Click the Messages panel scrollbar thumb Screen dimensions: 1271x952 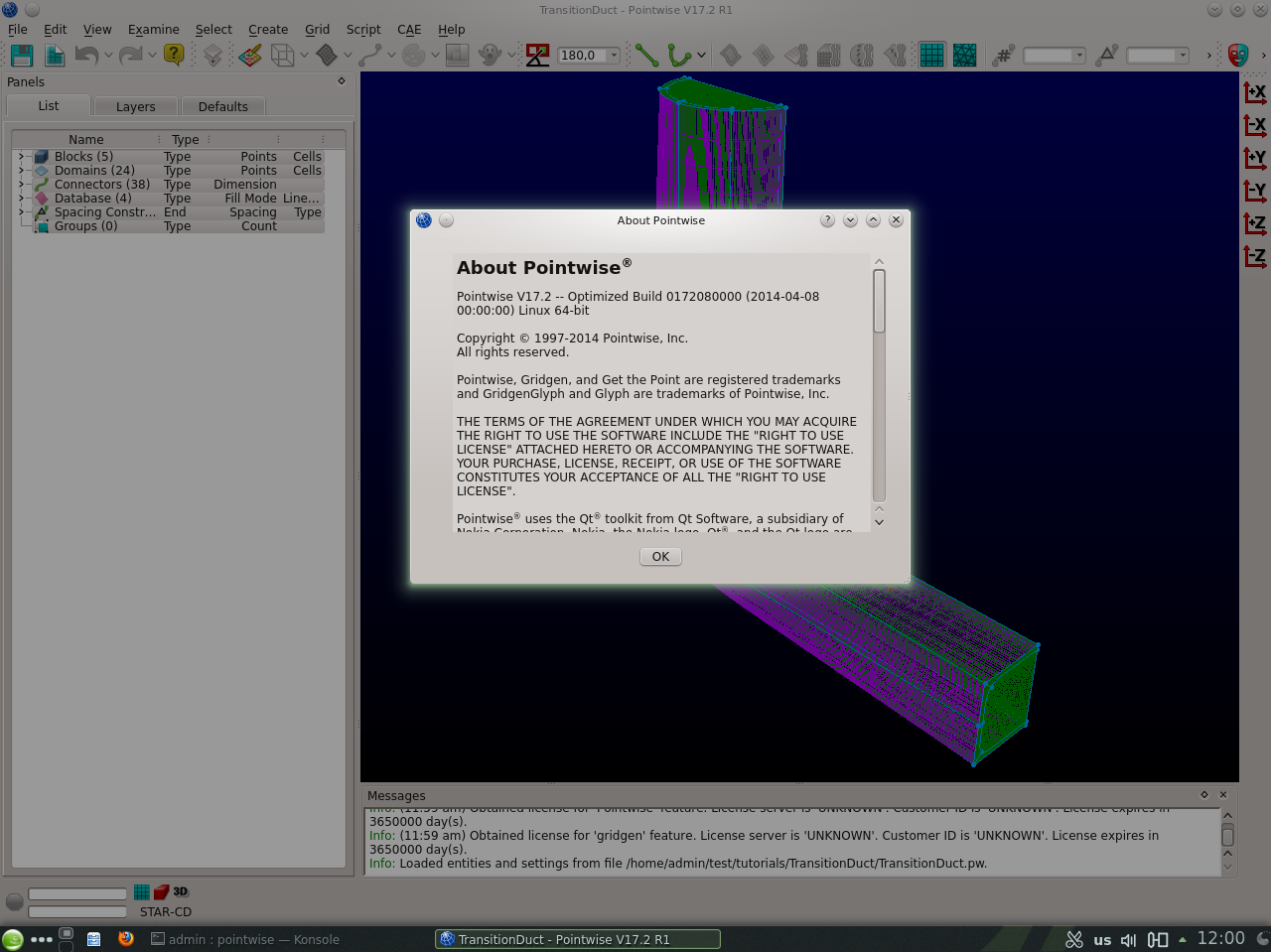click(x=1227, y=837)
